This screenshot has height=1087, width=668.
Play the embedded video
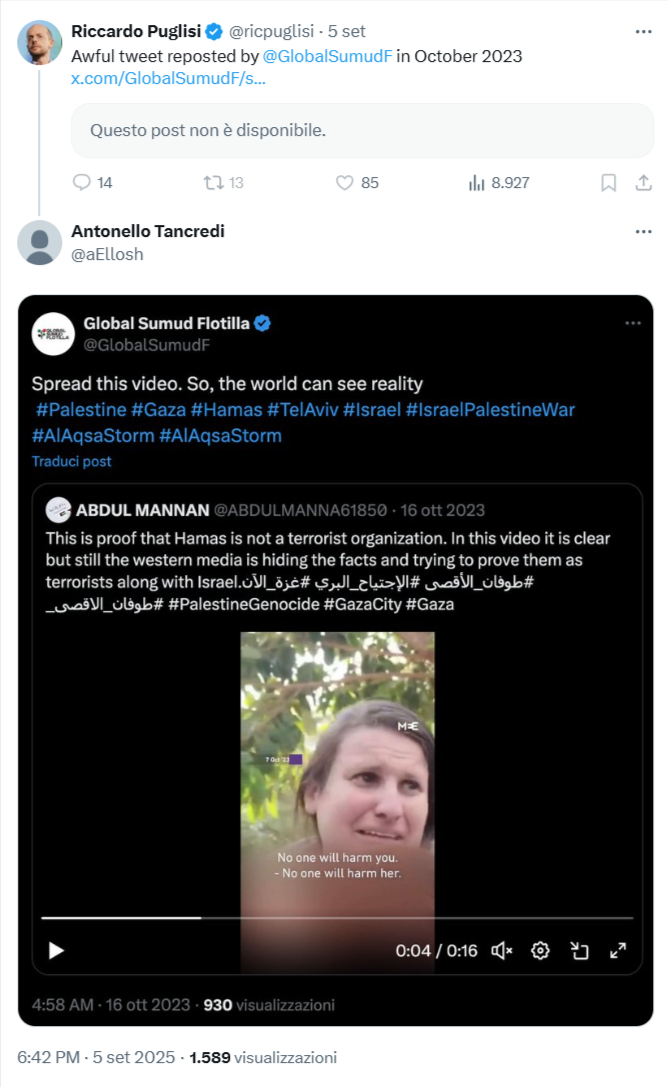(x=56, y=950)
